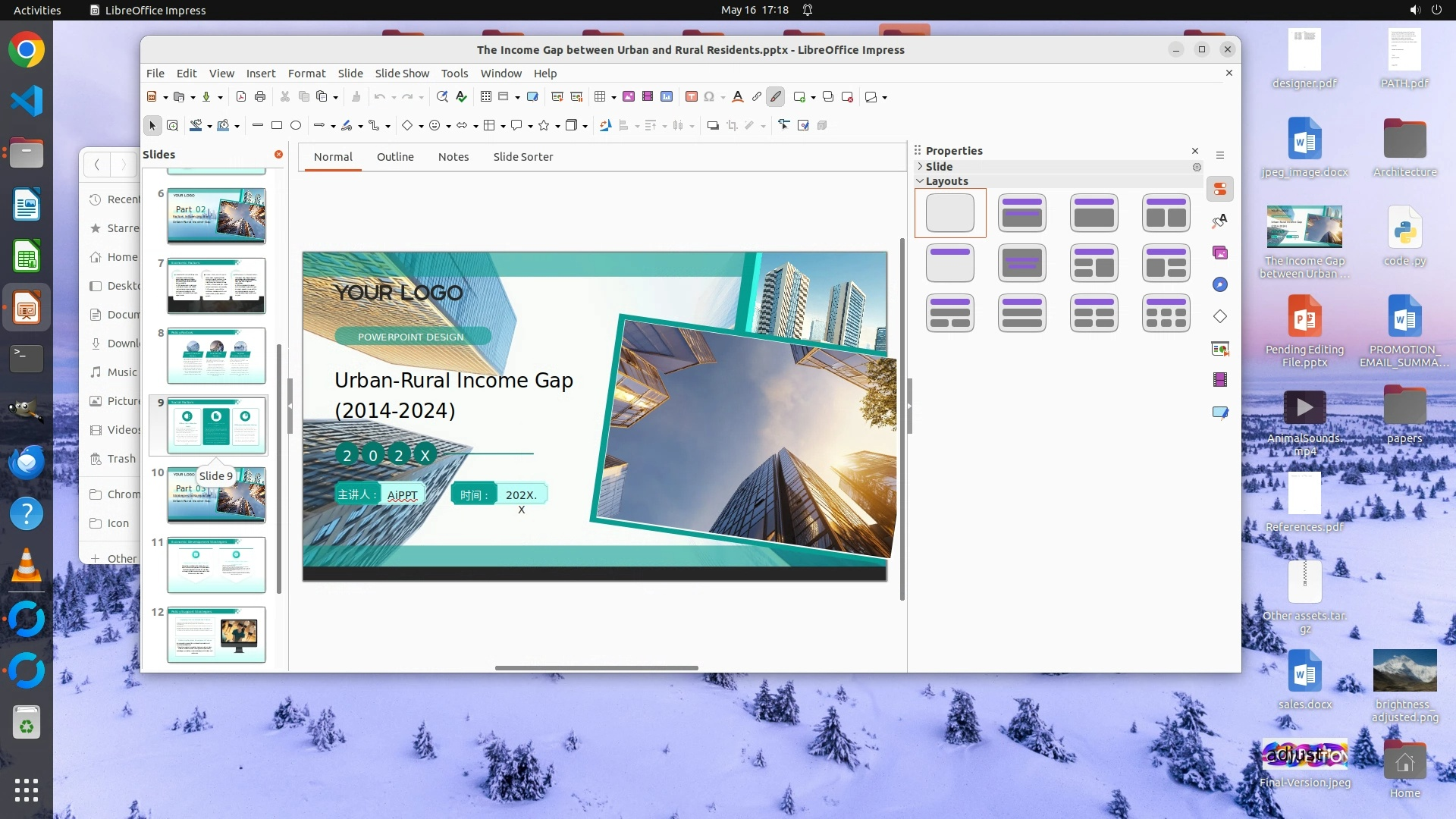Insert Image toolbar icon
Viewport: 1456px width, 819px height.
(x=629, y=97)
